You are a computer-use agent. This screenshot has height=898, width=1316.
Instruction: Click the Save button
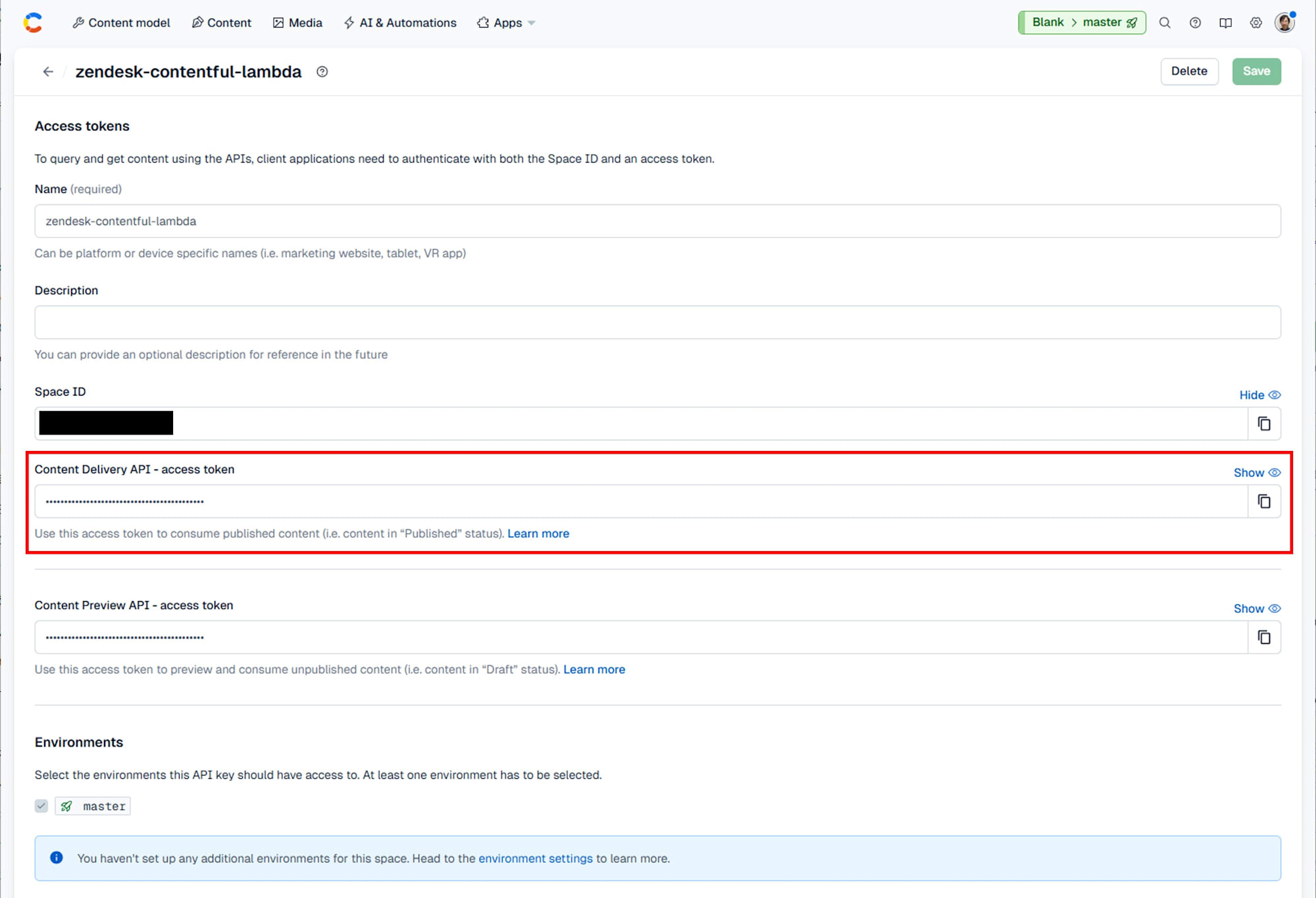pos(1256,71)
